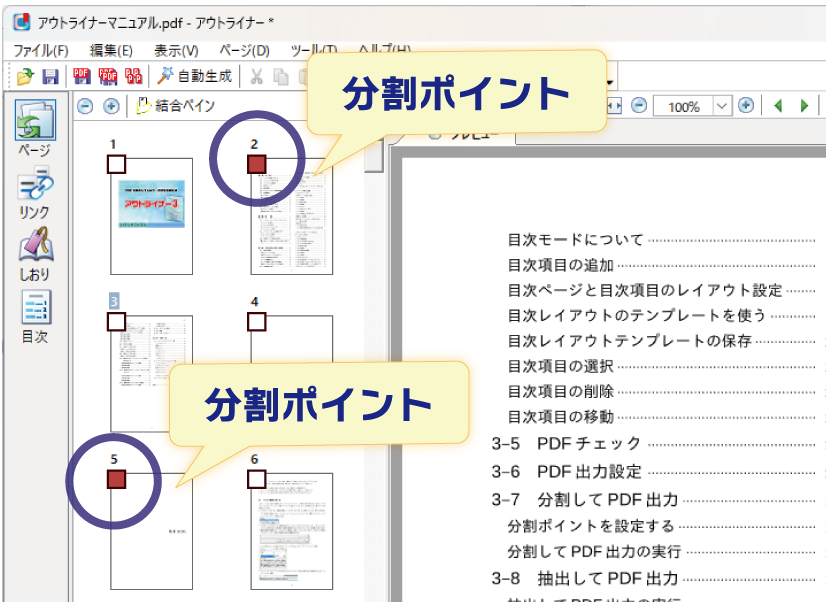This screenshot has height=602, width=826.
Task: Open the リンク panel in sidebar
Action: coord(35,192)
